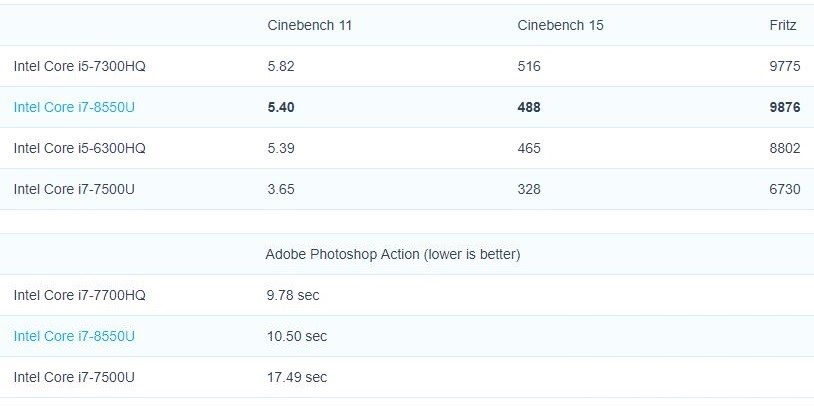814x407 pixels.
Task: Select the Intel Core i7-7700HQ row label
Action: (x=79, y=295)
